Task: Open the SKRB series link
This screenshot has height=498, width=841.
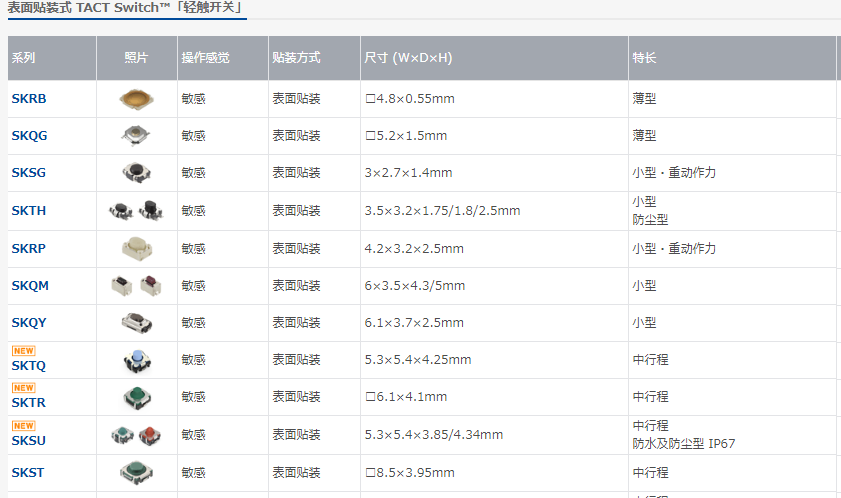Action: [x=29, y=99]
